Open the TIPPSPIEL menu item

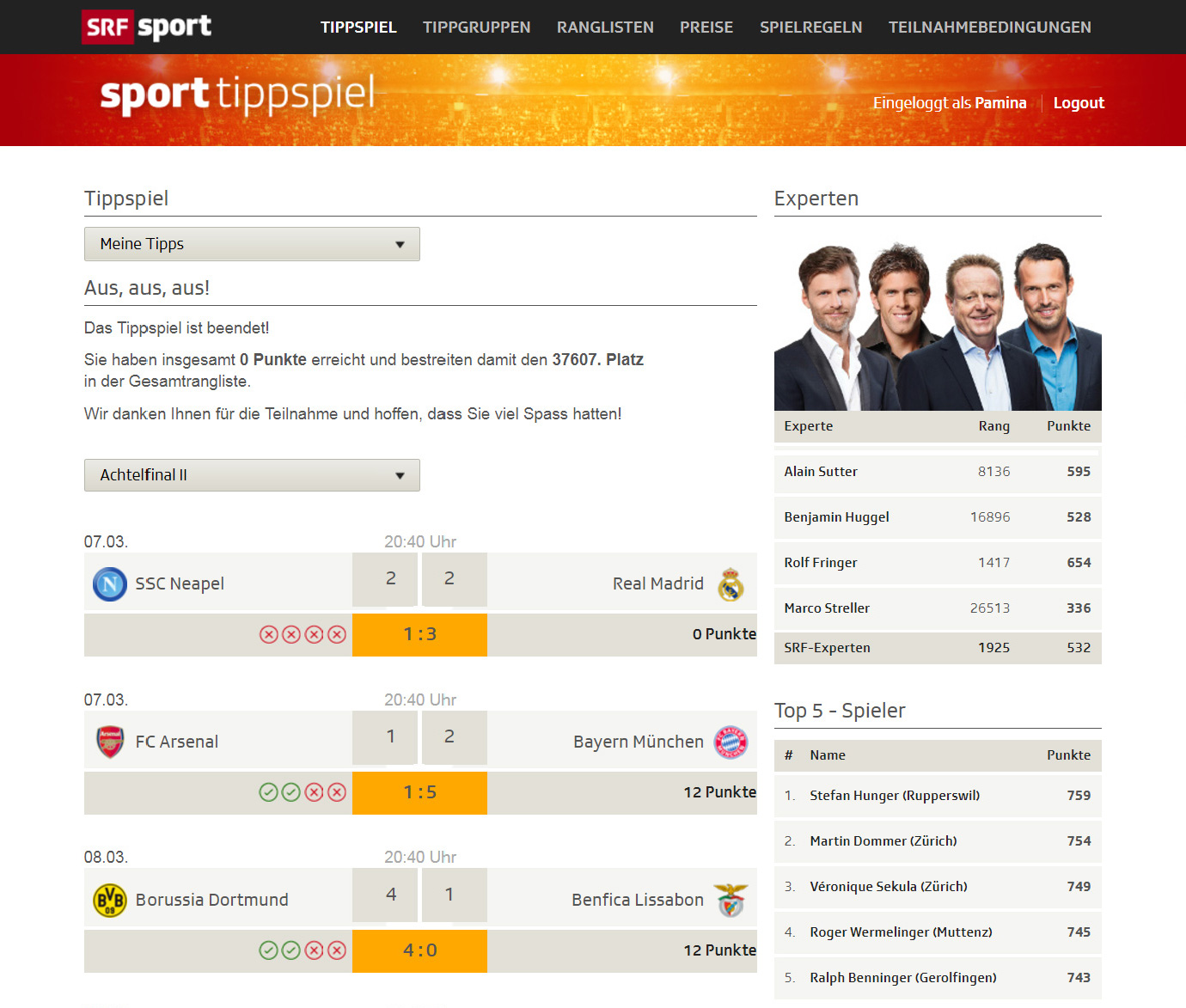coord(358,27)
